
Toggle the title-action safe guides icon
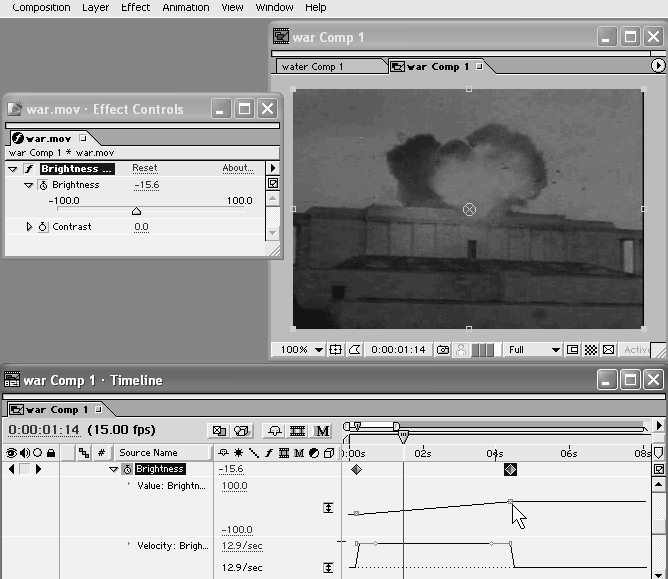336,350
